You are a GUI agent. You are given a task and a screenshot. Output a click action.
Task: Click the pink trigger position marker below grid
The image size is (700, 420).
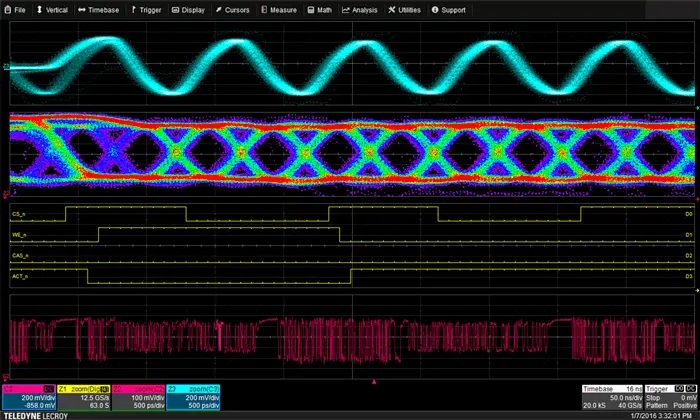click(x=374, y=382)
